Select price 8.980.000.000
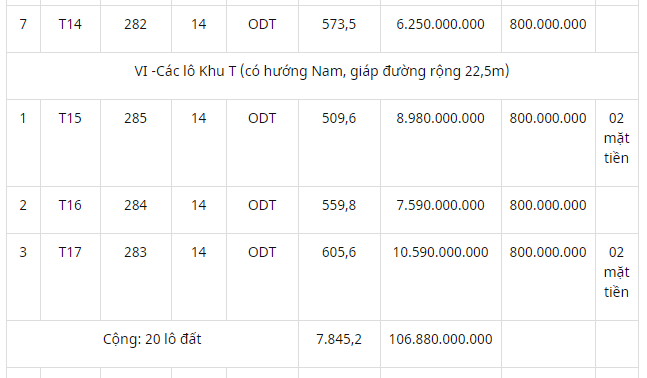Viewport: 647px width, 378px height. [440, 118]
